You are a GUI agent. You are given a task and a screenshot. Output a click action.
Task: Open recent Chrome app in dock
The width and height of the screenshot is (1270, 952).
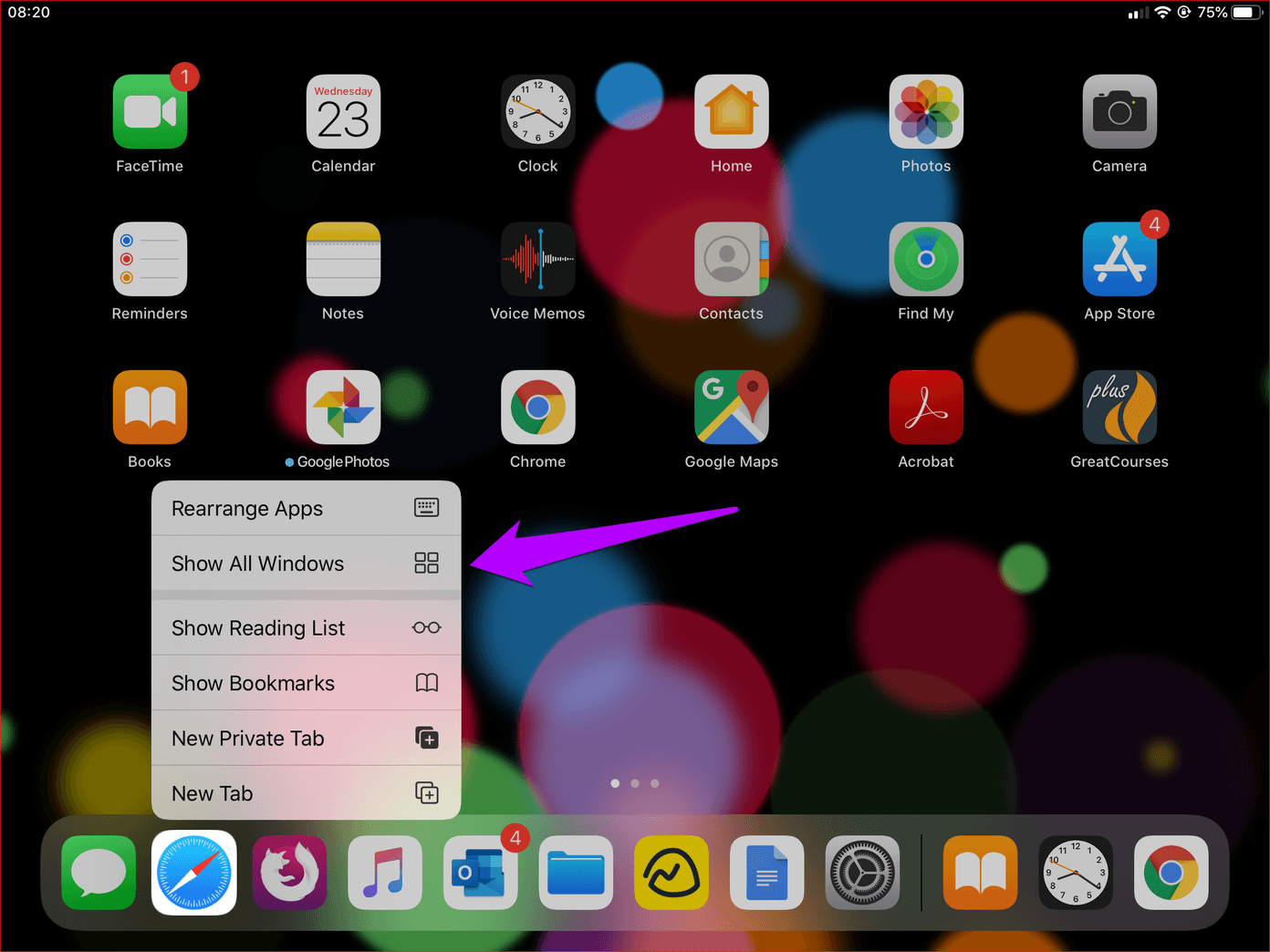point(1171,873)
